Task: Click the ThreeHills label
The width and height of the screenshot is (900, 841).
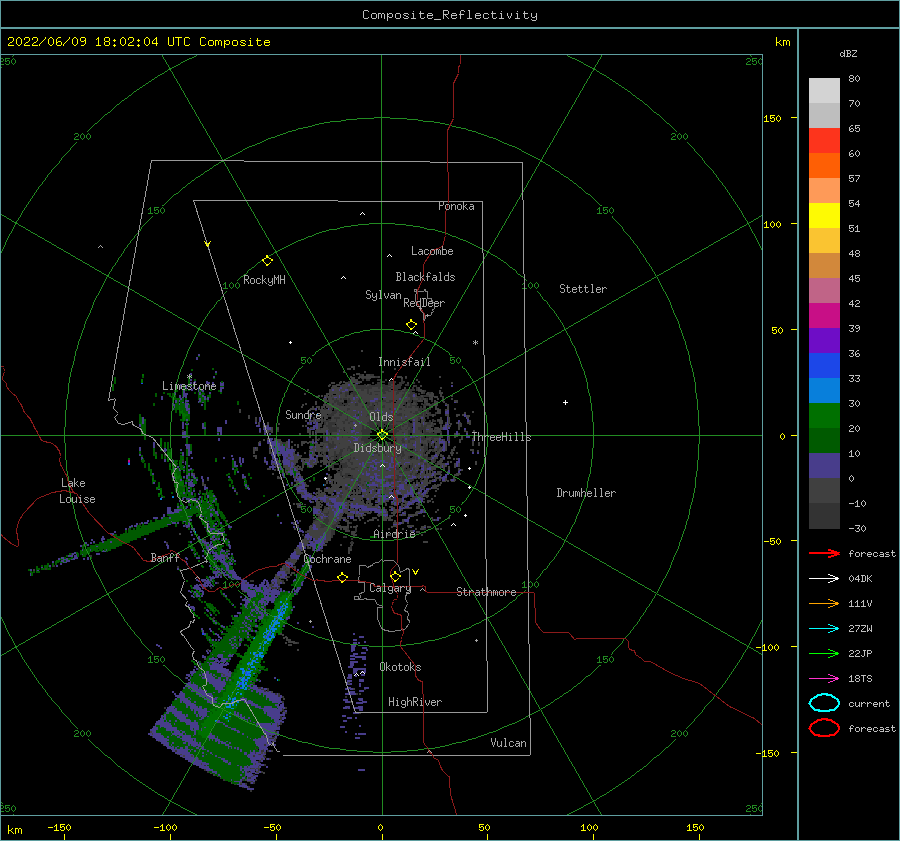Action: (x=501, y=437)
